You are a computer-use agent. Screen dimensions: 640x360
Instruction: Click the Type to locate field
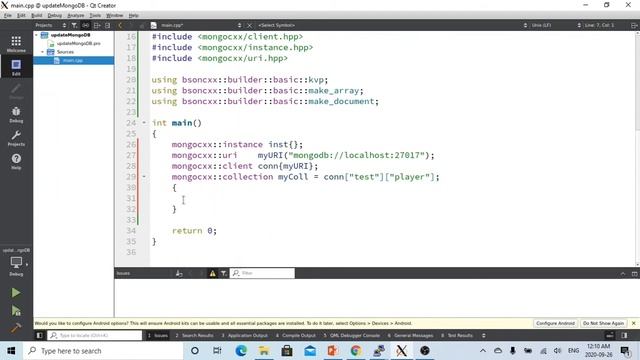95,336
